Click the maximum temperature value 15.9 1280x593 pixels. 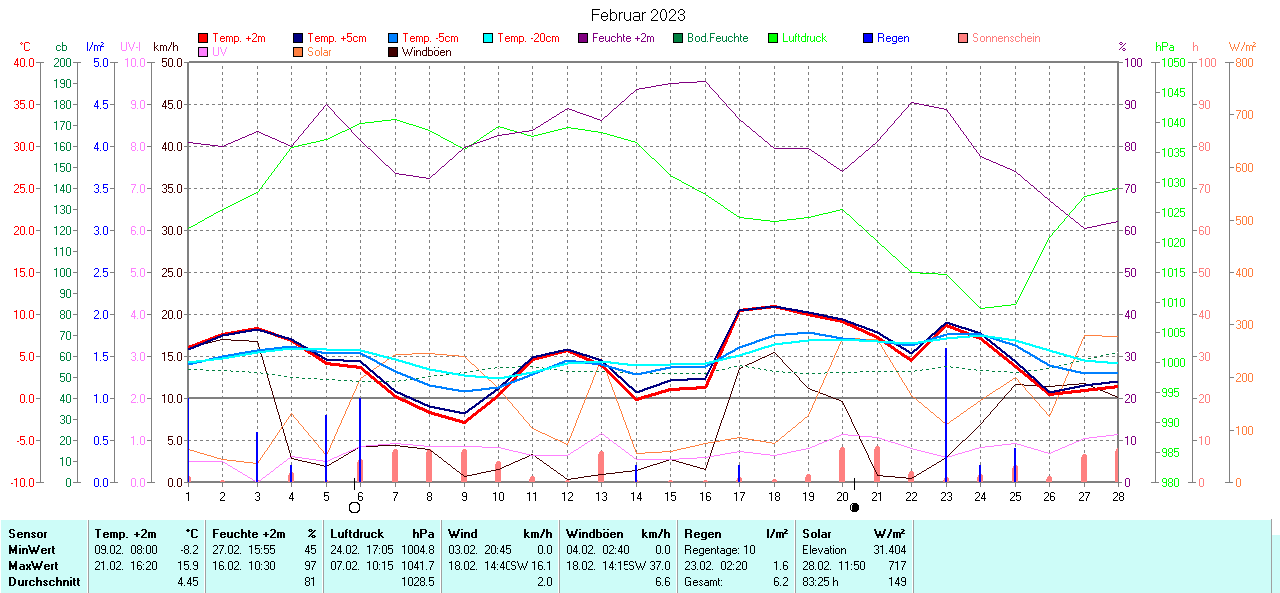(x=189, y=566)
